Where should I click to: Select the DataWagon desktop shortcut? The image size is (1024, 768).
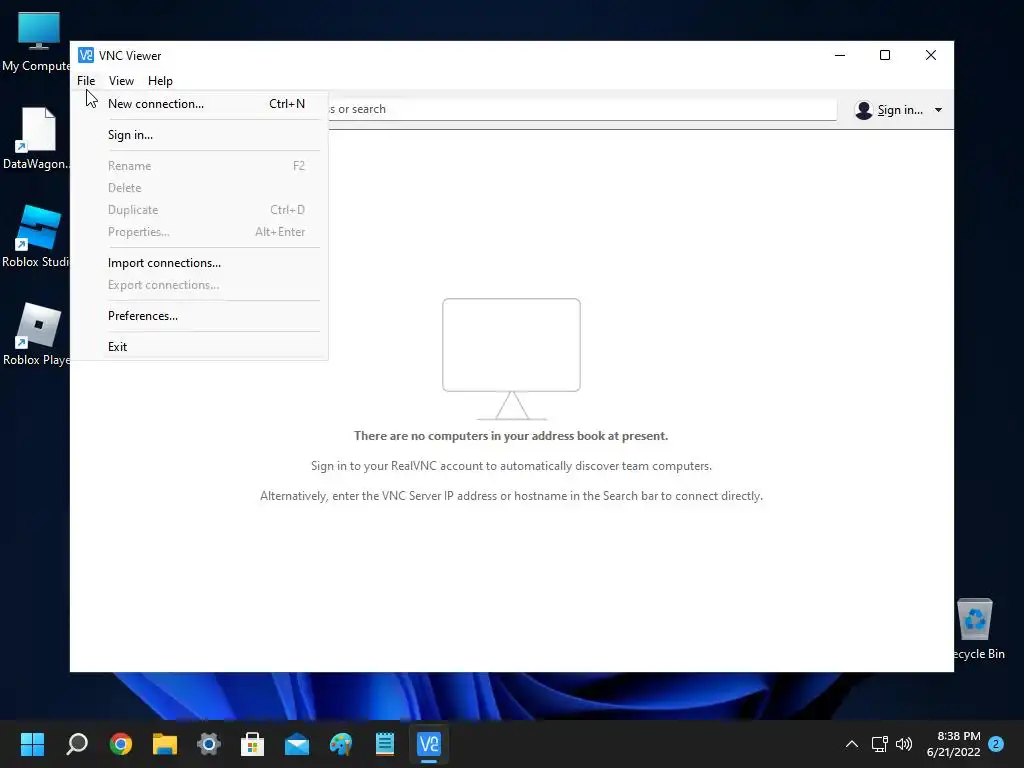point(37,138)
